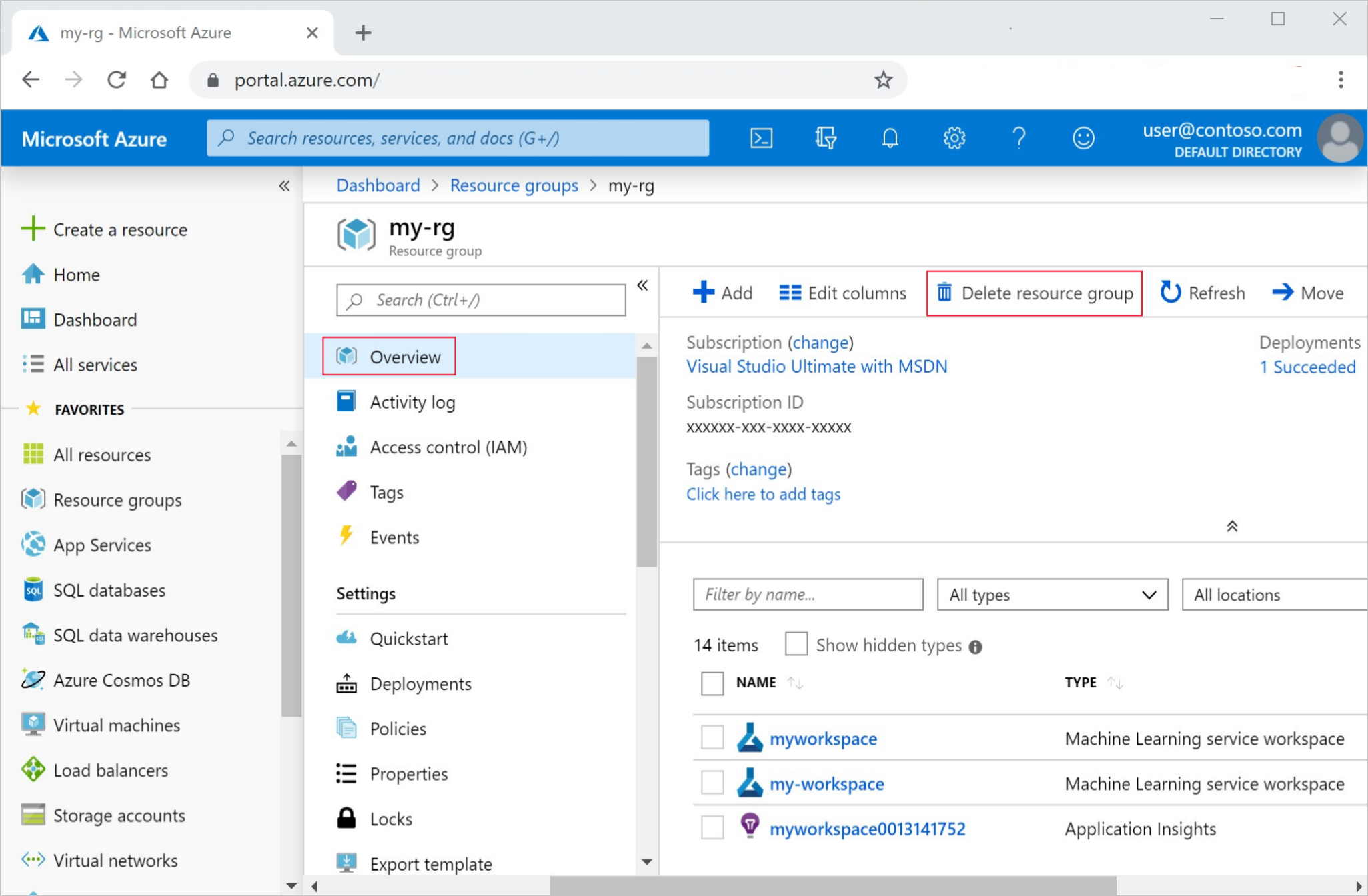Click the Resource group Overview icon

(x=345, y=356)
